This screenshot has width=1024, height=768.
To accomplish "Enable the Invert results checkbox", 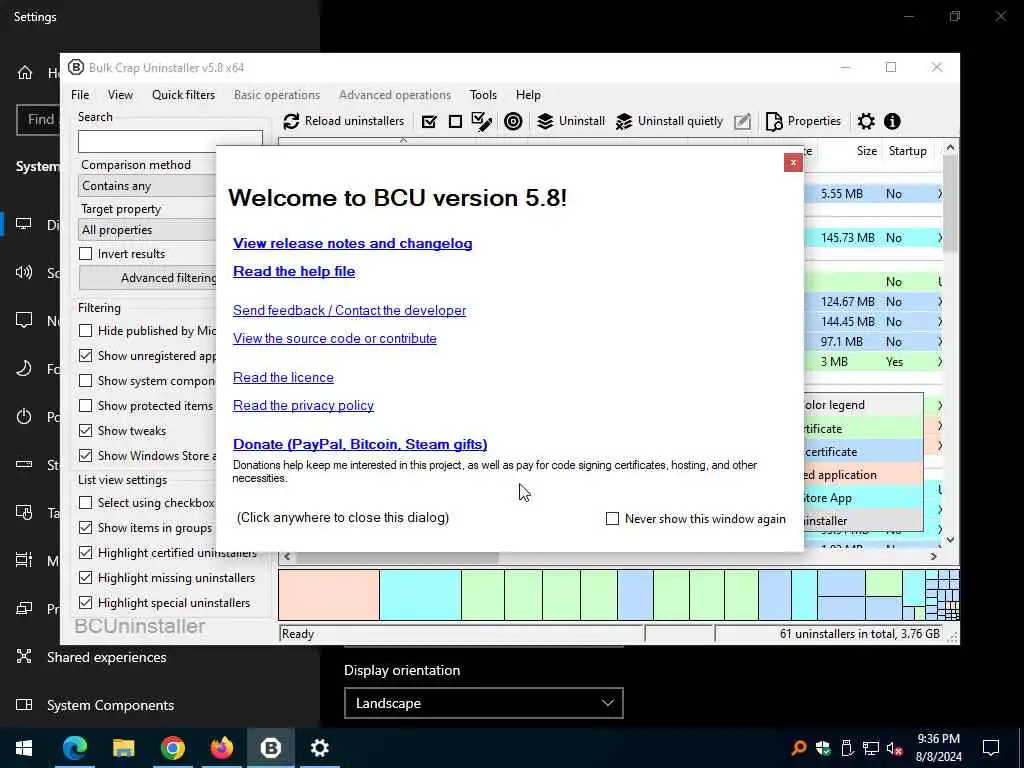I will (86, 253).
